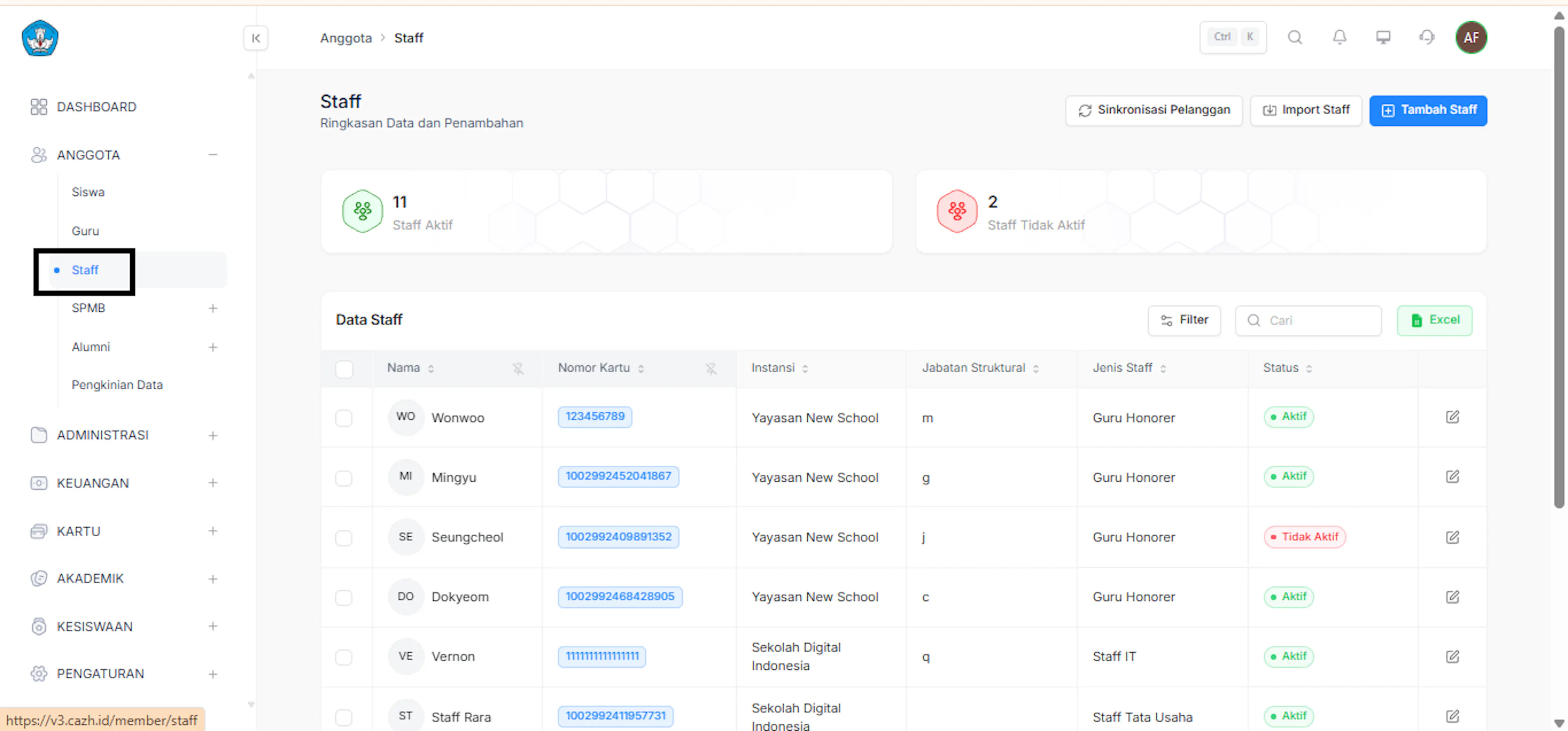This screenshot has height=731, width=1568.
Task: Click the Cari search field
Action: point(1308,320)
